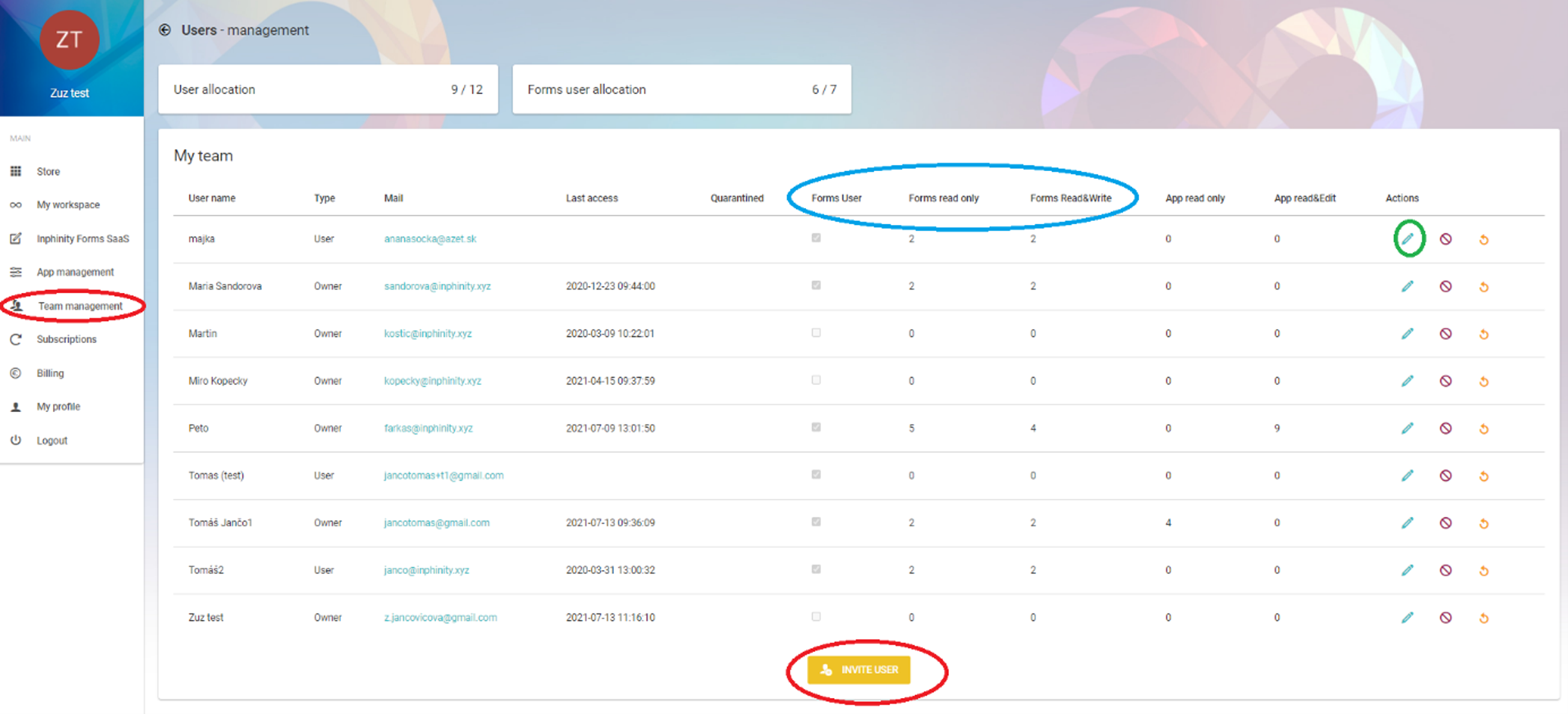This screenshot has width=1568, height=714.
Task: Click email link z.jancovicova@gmail.com
Action: (440, 617)
